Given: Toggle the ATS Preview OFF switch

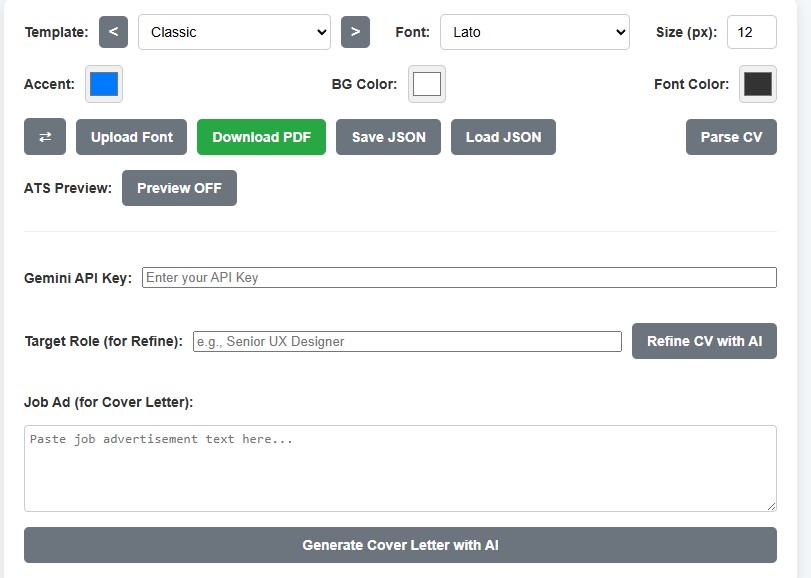Looking at the screenshot, I should [x=179, y=188].
